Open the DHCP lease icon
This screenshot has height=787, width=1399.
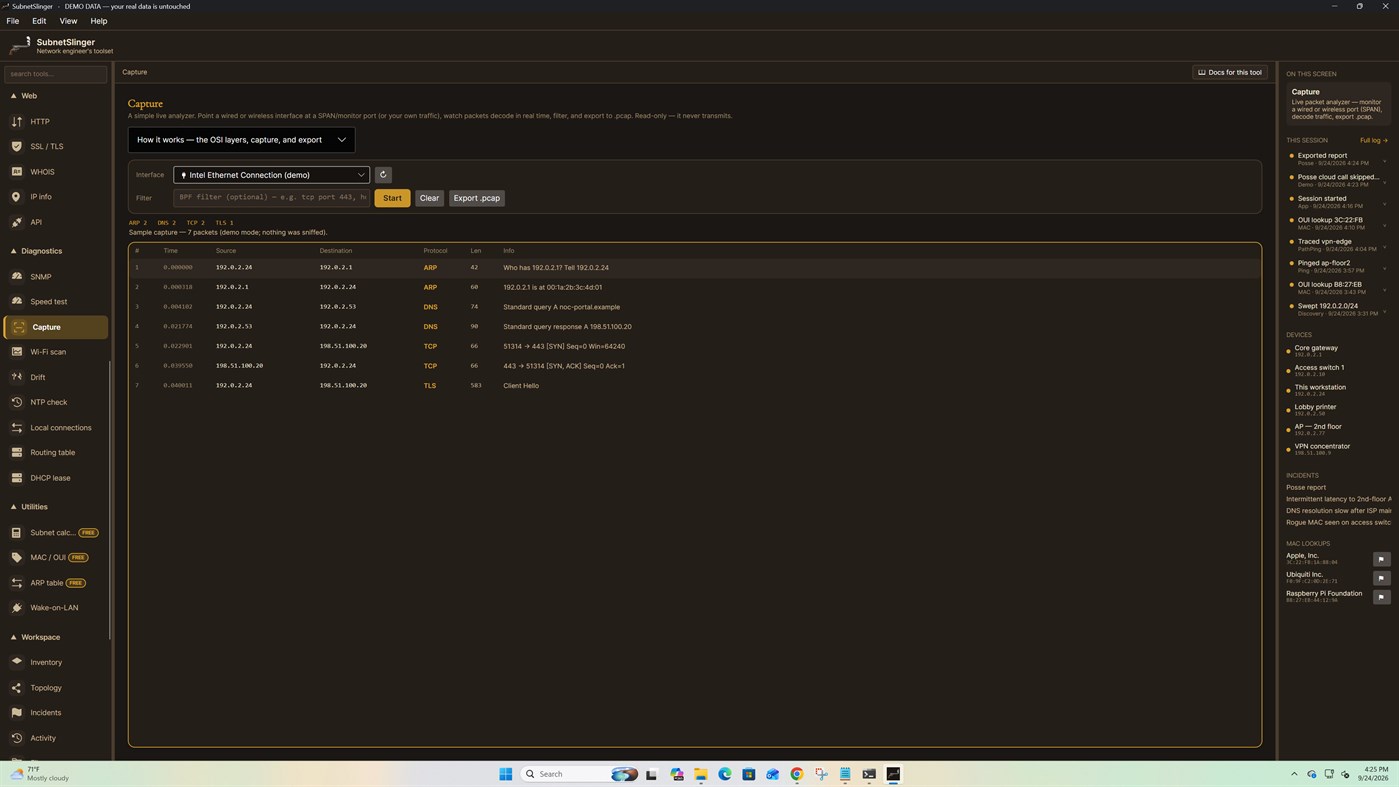point(17,478)
